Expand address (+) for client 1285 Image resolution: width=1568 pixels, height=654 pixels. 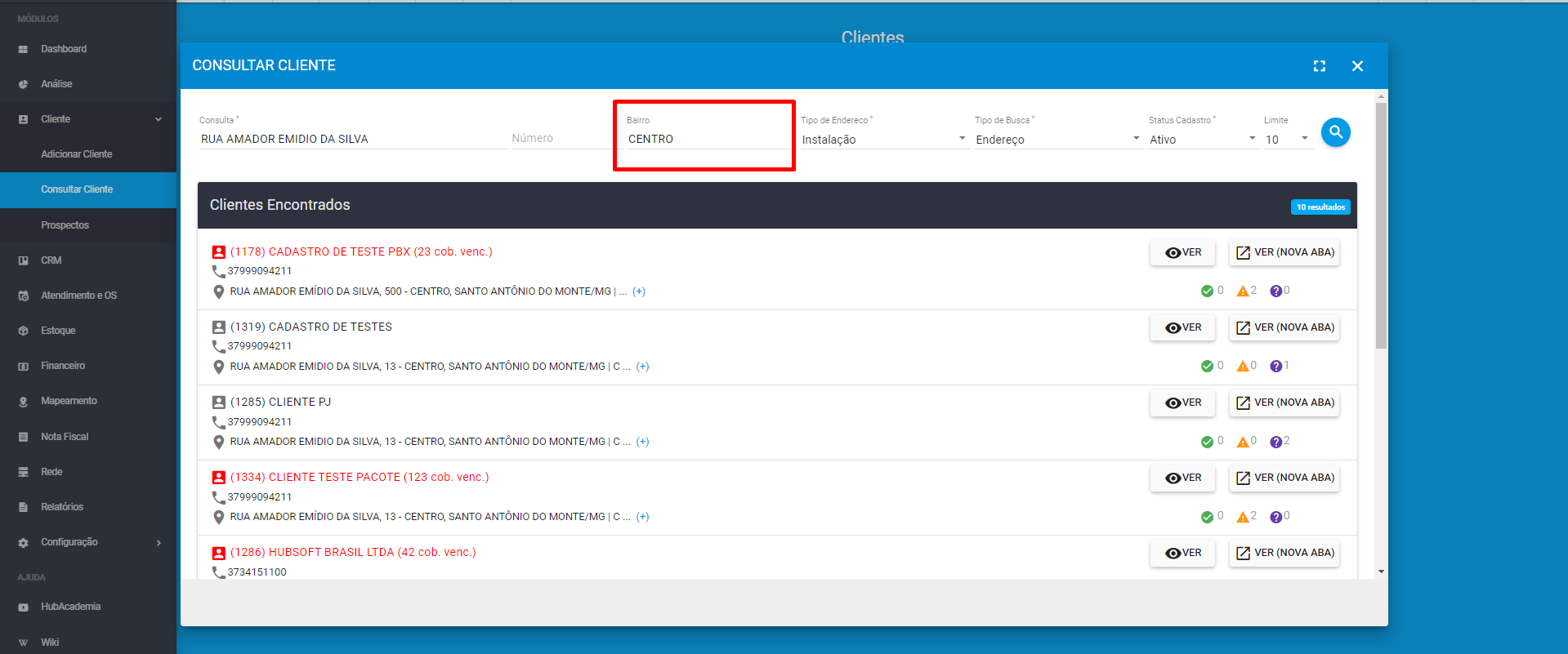pyautogui.click(x=643, y=442)
